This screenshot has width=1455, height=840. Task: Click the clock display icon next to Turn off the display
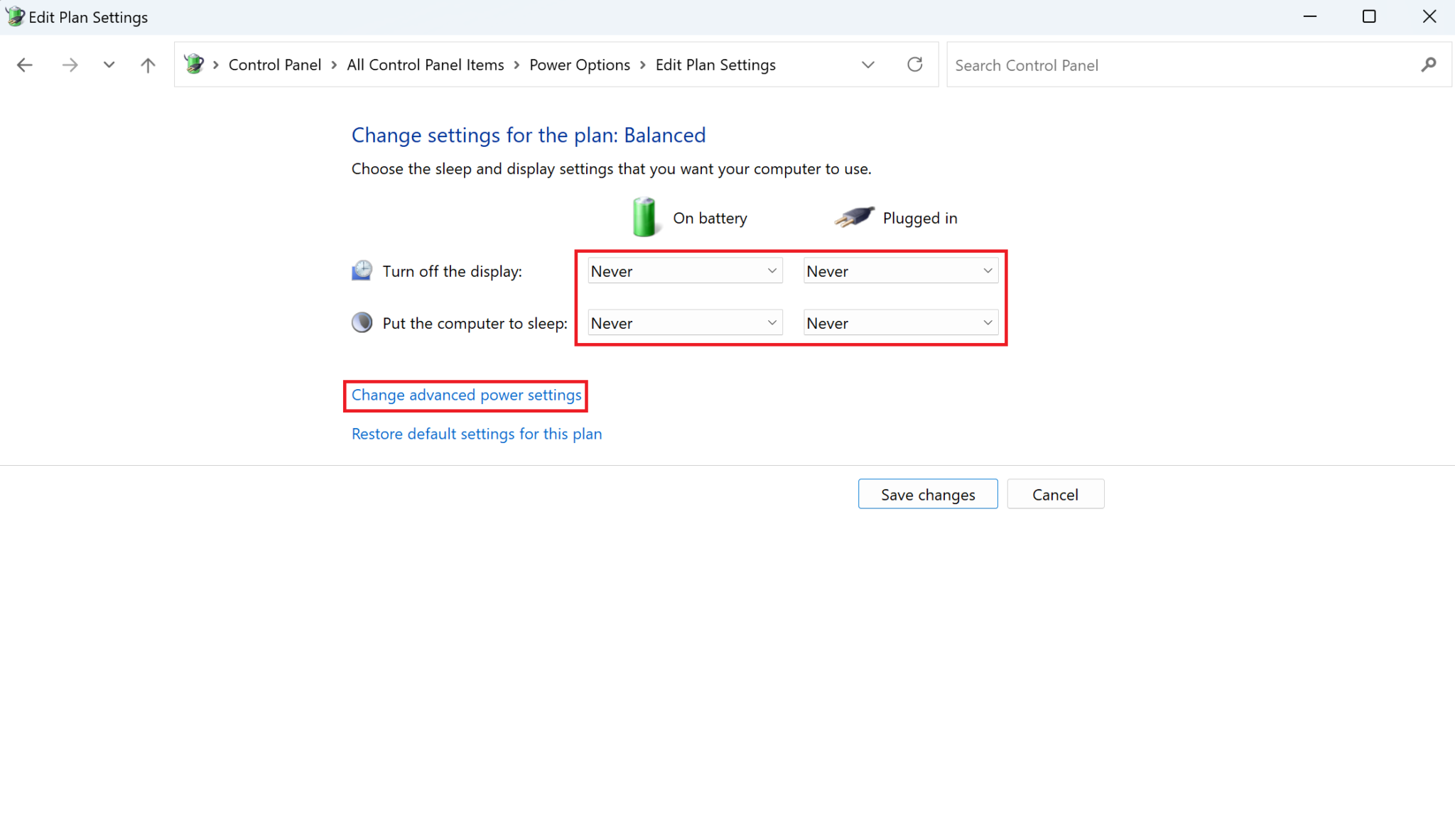(x=362, y=271)
